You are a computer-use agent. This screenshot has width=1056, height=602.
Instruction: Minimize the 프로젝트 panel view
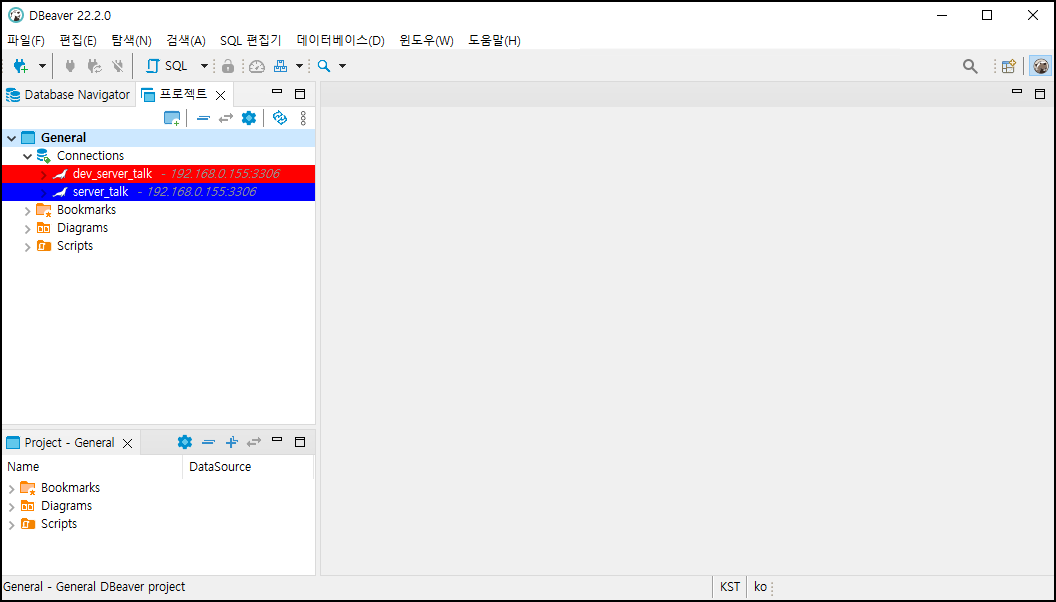click(277, 93)
